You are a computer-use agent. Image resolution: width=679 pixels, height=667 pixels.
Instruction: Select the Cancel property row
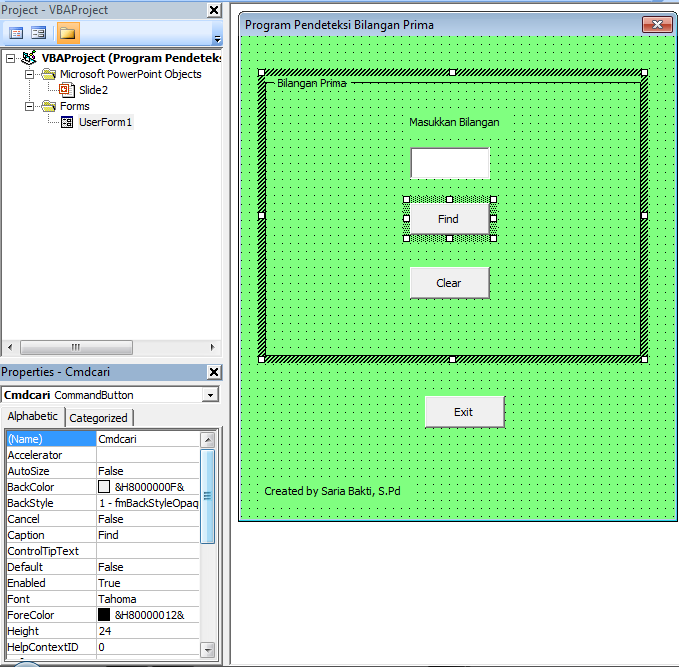pyautogui.click(x=103, y=519)
